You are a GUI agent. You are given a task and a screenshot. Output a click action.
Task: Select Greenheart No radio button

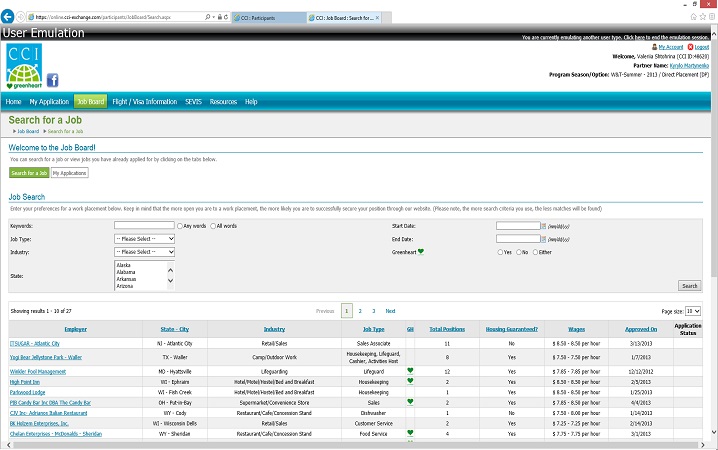[519, 252]
